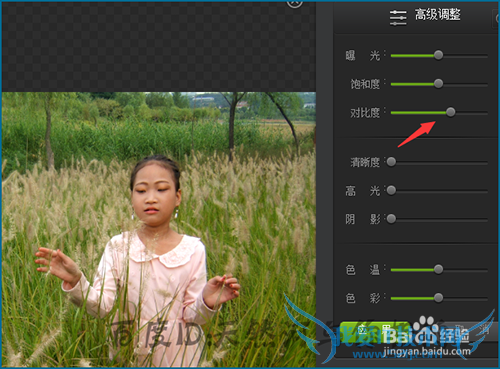The height and width of the screenshot is (369, 500).
Task: Click the girl photo on the canvas
Action: [x=159, y=230]
